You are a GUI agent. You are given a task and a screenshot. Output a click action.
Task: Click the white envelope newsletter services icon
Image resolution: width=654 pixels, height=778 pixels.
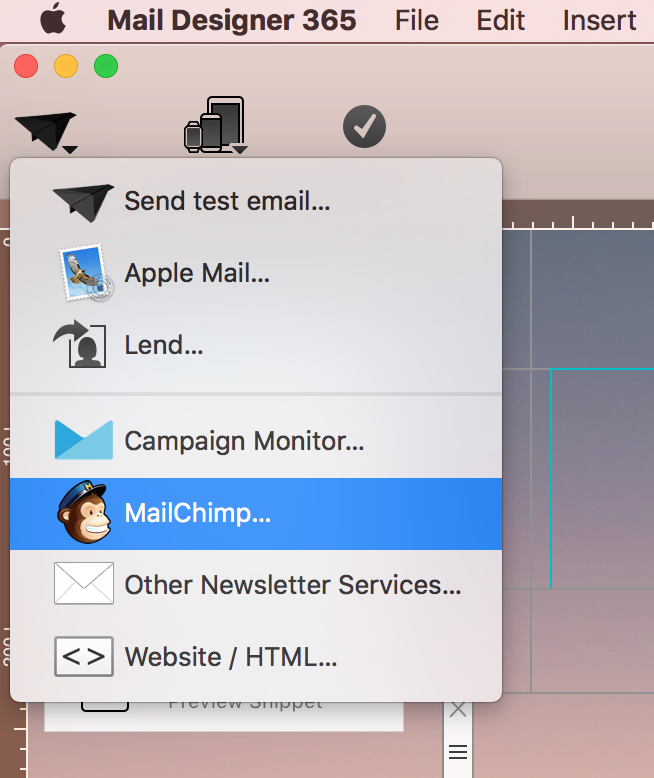coord(83,583)
